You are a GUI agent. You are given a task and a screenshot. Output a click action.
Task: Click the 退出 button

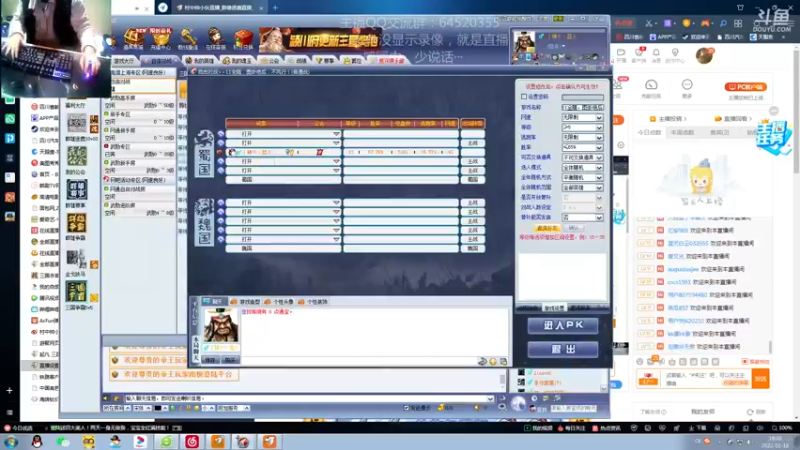[x=563, y=349]
